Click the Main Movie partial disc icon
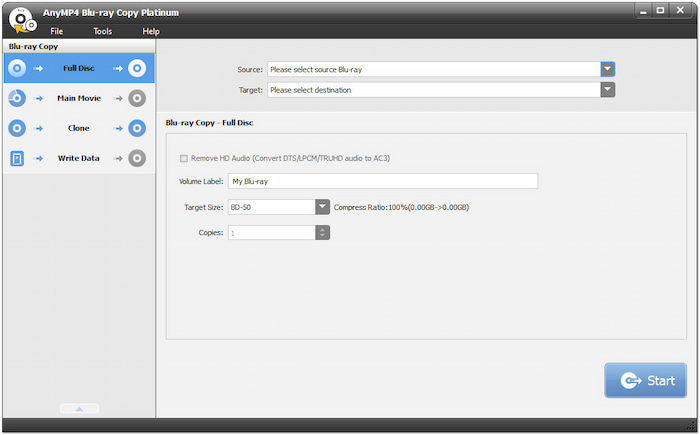Image resolution: width=700 pixels, height=435 pixels. click(x=17, y=98)
